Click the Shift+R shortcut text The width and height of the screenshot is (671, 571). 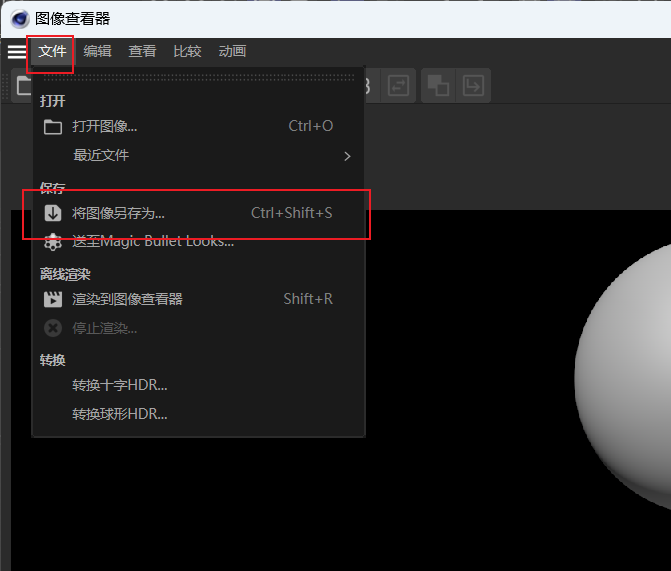pos(308,299)
